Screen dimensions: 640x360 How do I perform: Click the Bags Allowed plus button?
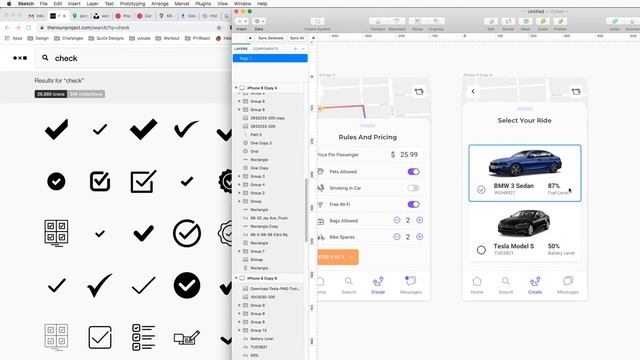coord(419,220)
